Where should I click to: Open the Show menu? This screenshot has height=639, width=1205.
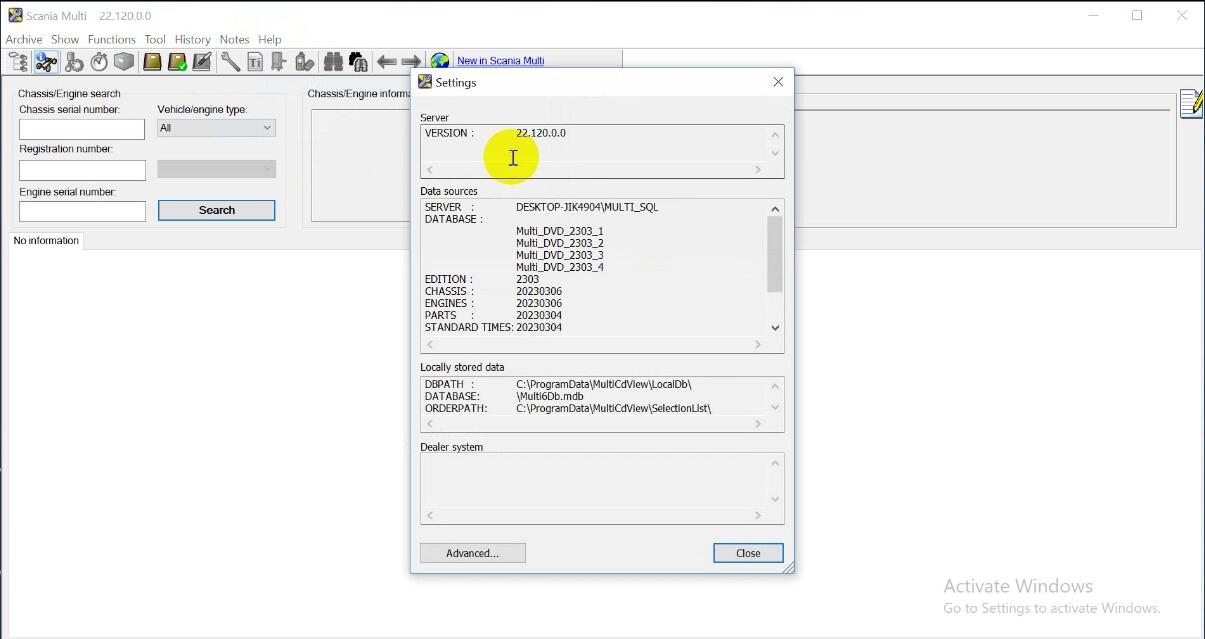pos(65,40)
